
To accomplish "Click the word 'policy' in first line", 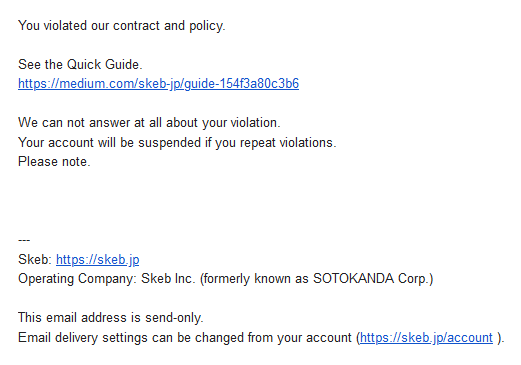I will [x=205, y=26].
